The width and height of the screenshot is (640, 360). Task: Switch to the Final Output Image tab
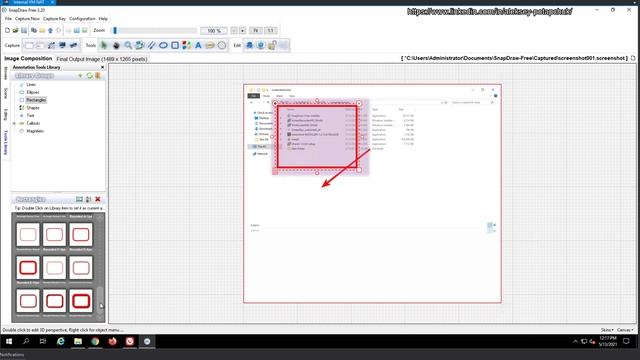coord(102,59)
